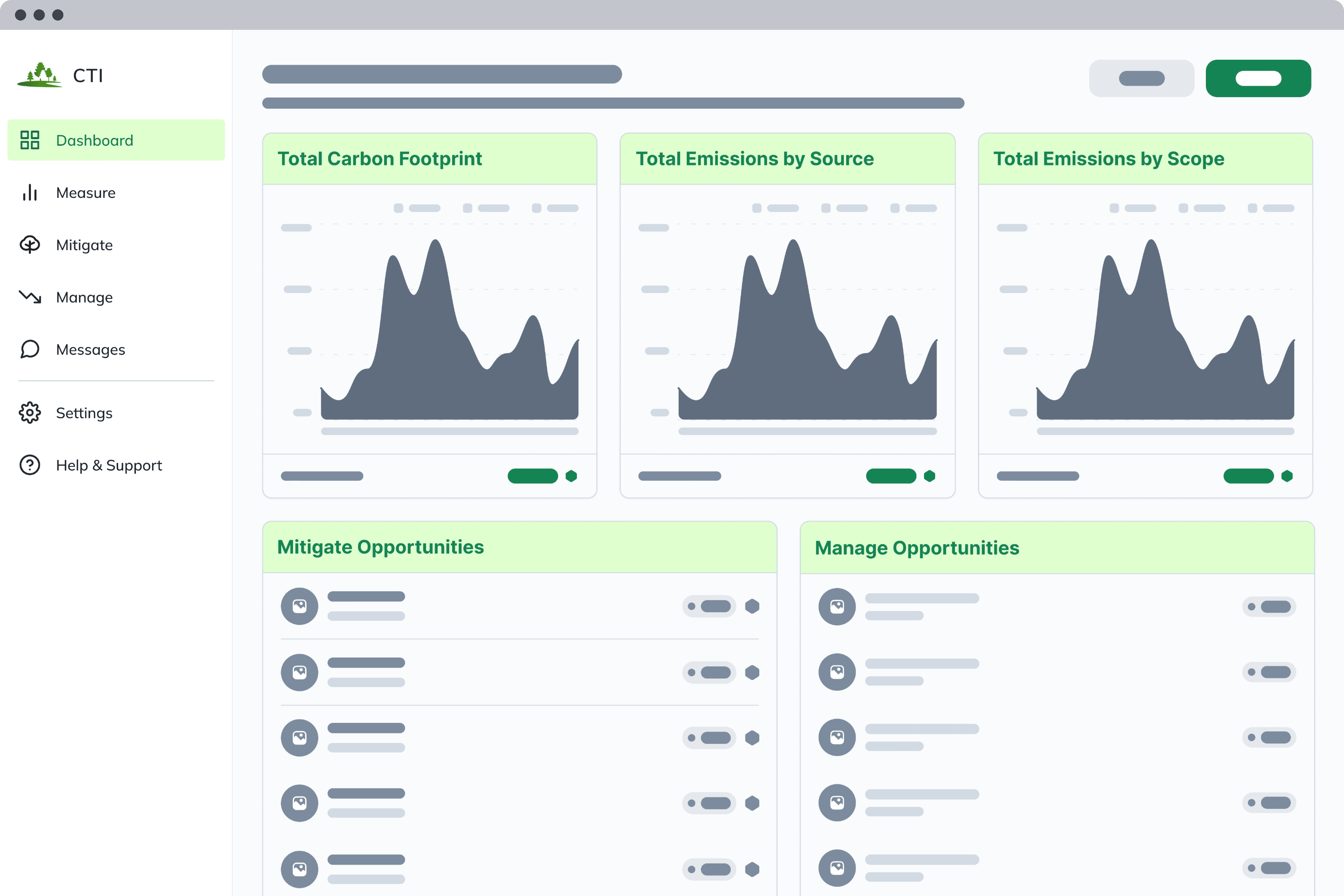Click first image thumbnail in Manage Opportunities

(837, 606)
